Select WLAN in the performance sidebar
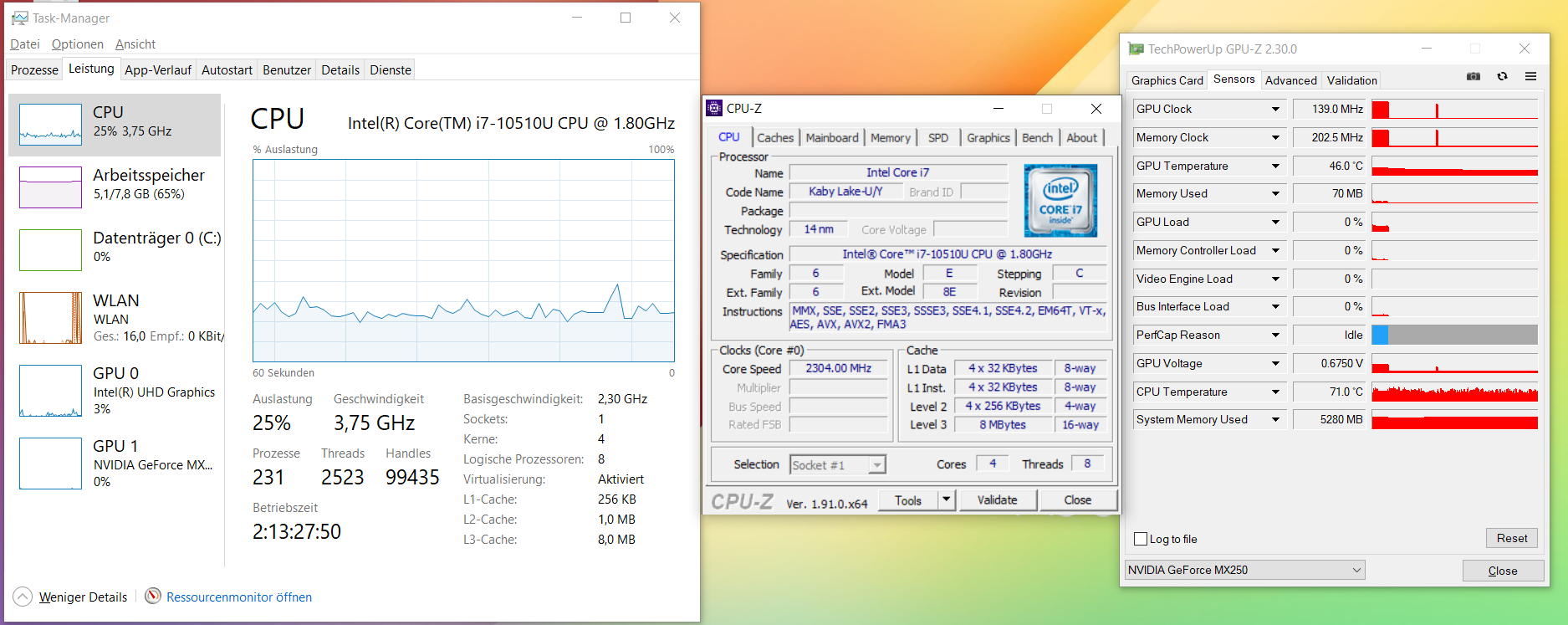This screenshot has width=1568, height=625. (115, 318)
